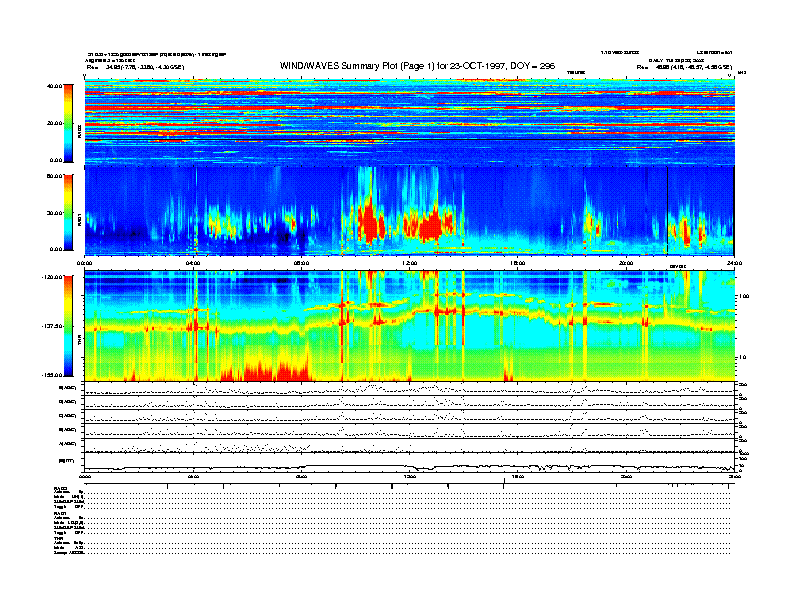
Task: Click the -137.50 label on TNR scale
Action: click(52, 326)
